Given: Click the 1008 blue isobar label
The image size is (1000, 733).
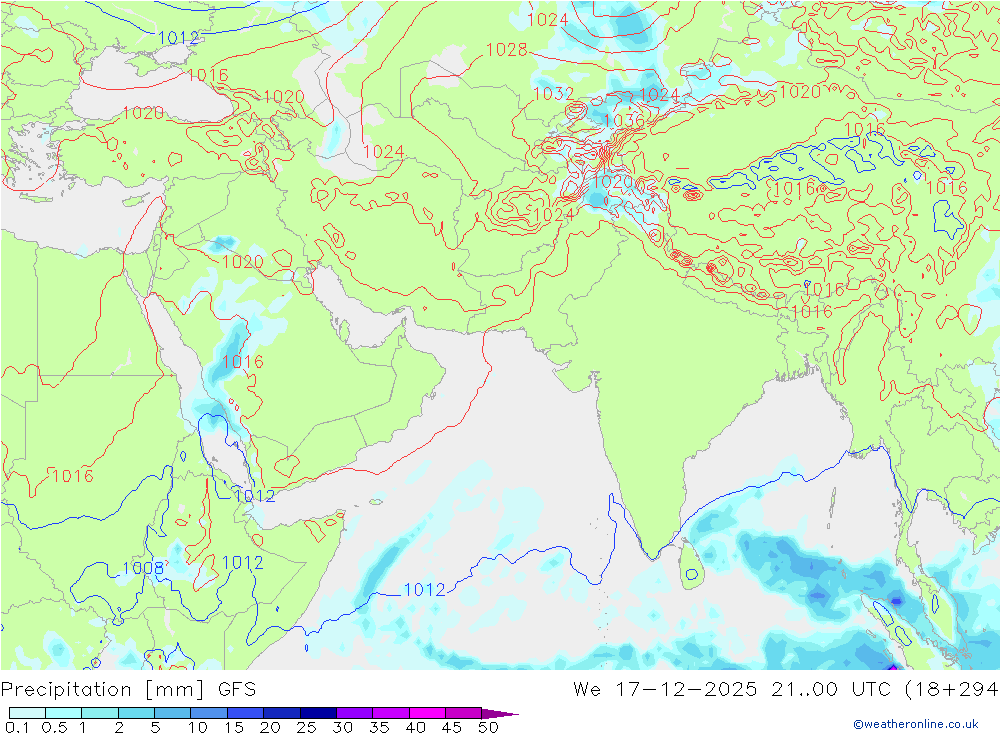Looking at the screenshot, I should click(x=143, y=568).
